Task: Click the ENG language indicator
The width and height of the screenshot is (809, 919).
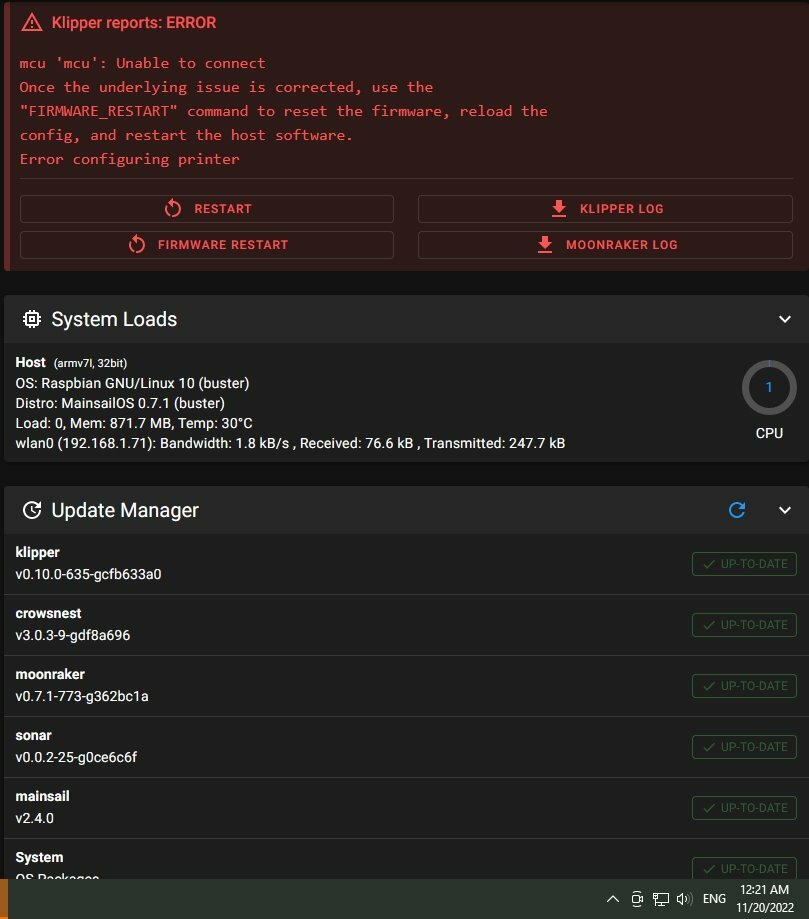Action: [x=714, y=898]
